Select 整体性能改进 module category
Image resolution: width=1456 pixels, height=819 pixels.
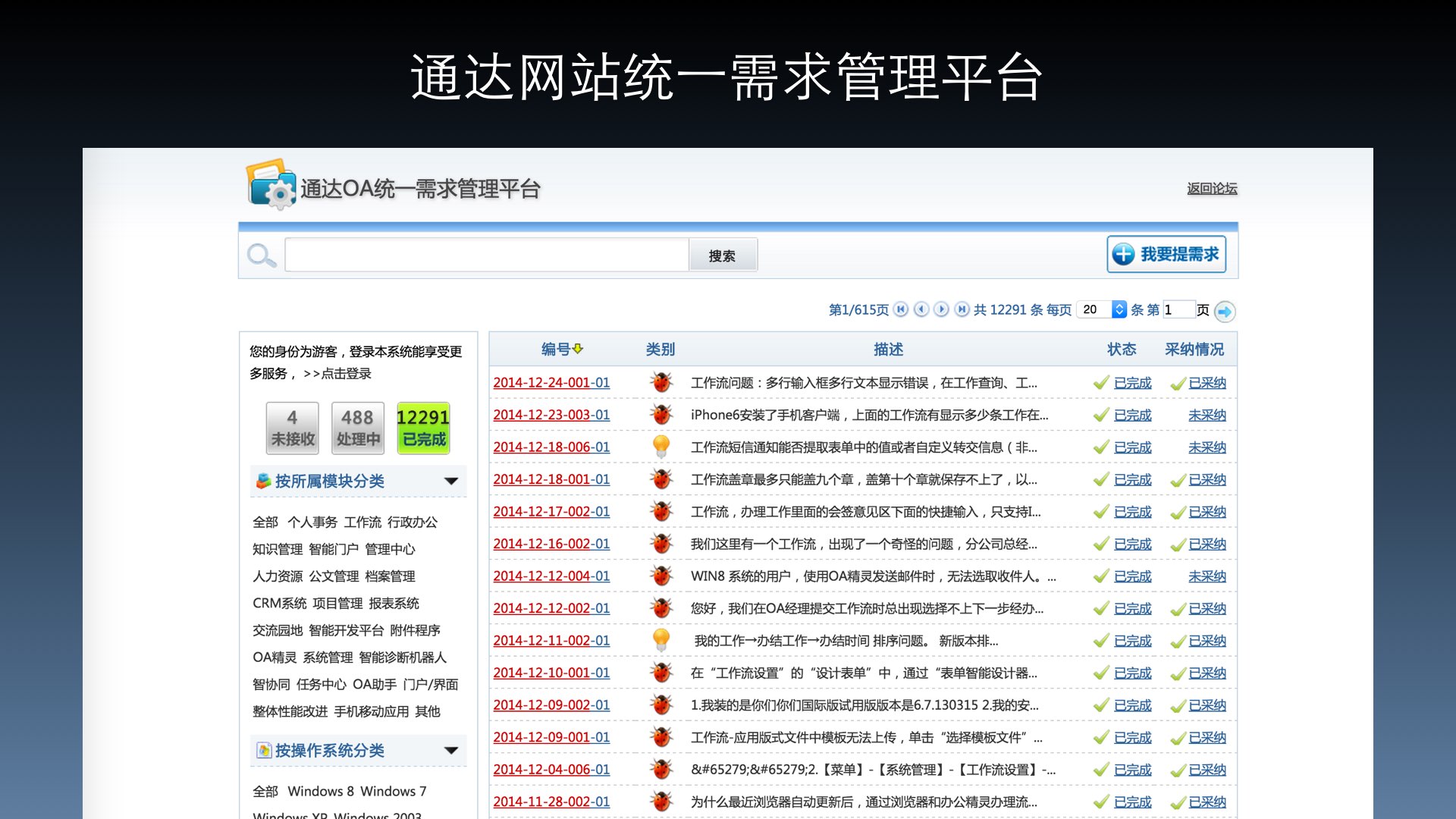tap(290, 711)
